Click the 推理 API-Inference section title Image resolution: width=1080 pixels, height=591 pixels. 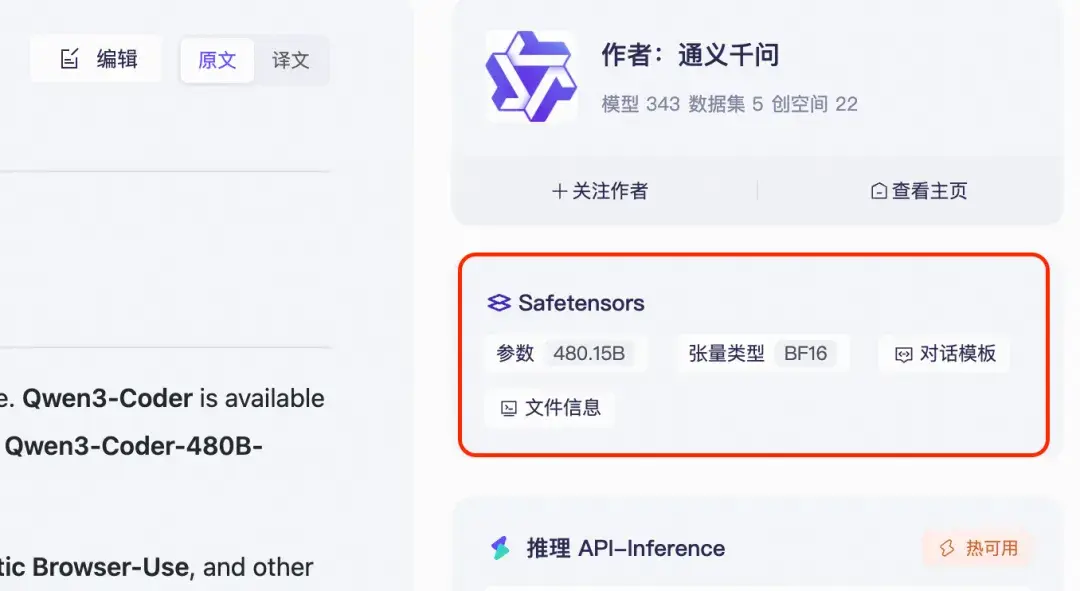pos(625,548)
